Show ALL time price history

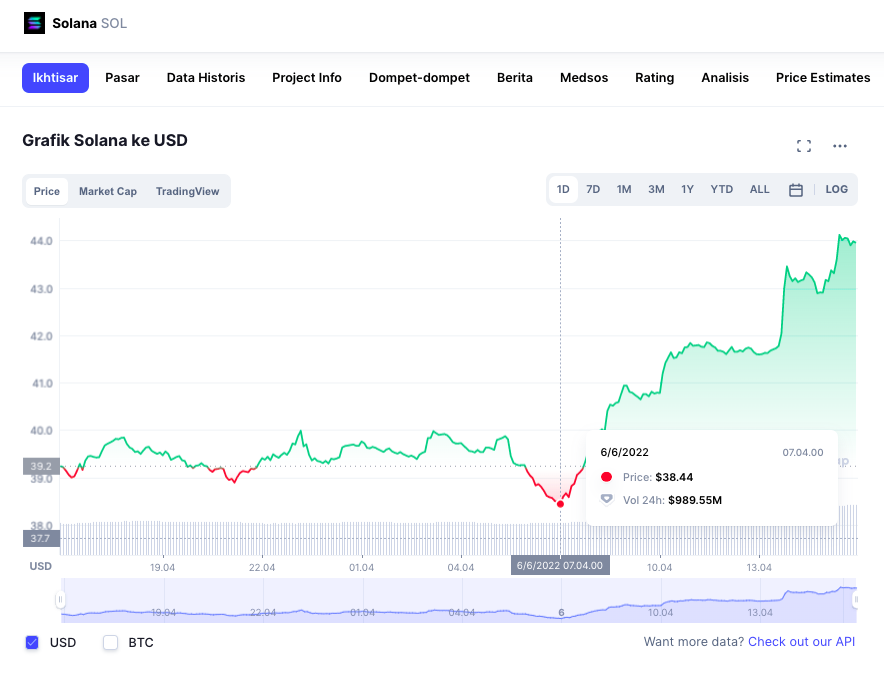pyautogui.click(x=760, y=190)
